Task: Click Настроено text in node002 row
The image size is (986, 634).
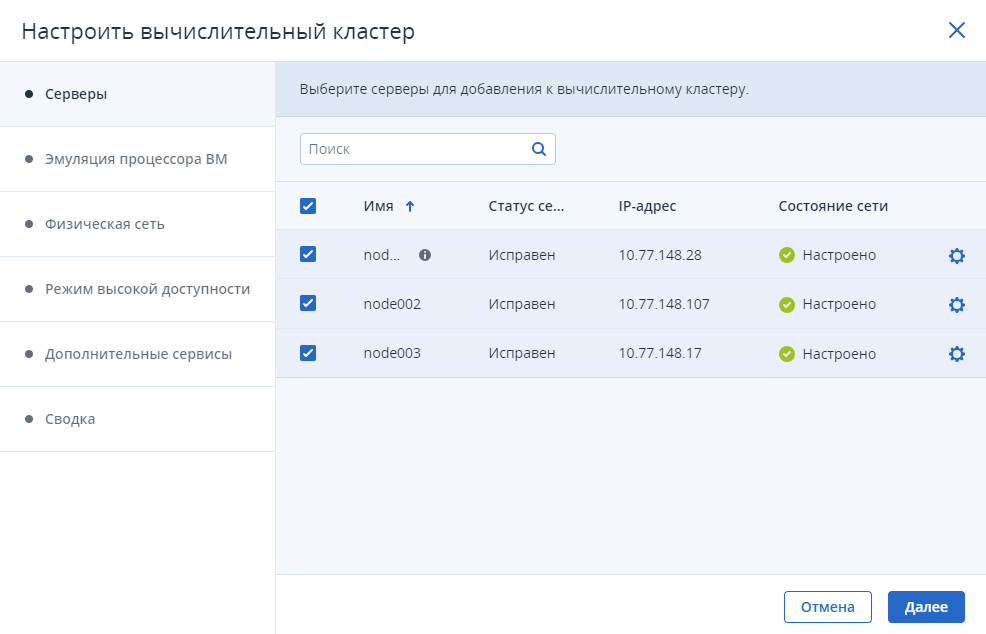Action: click(839, 304)
